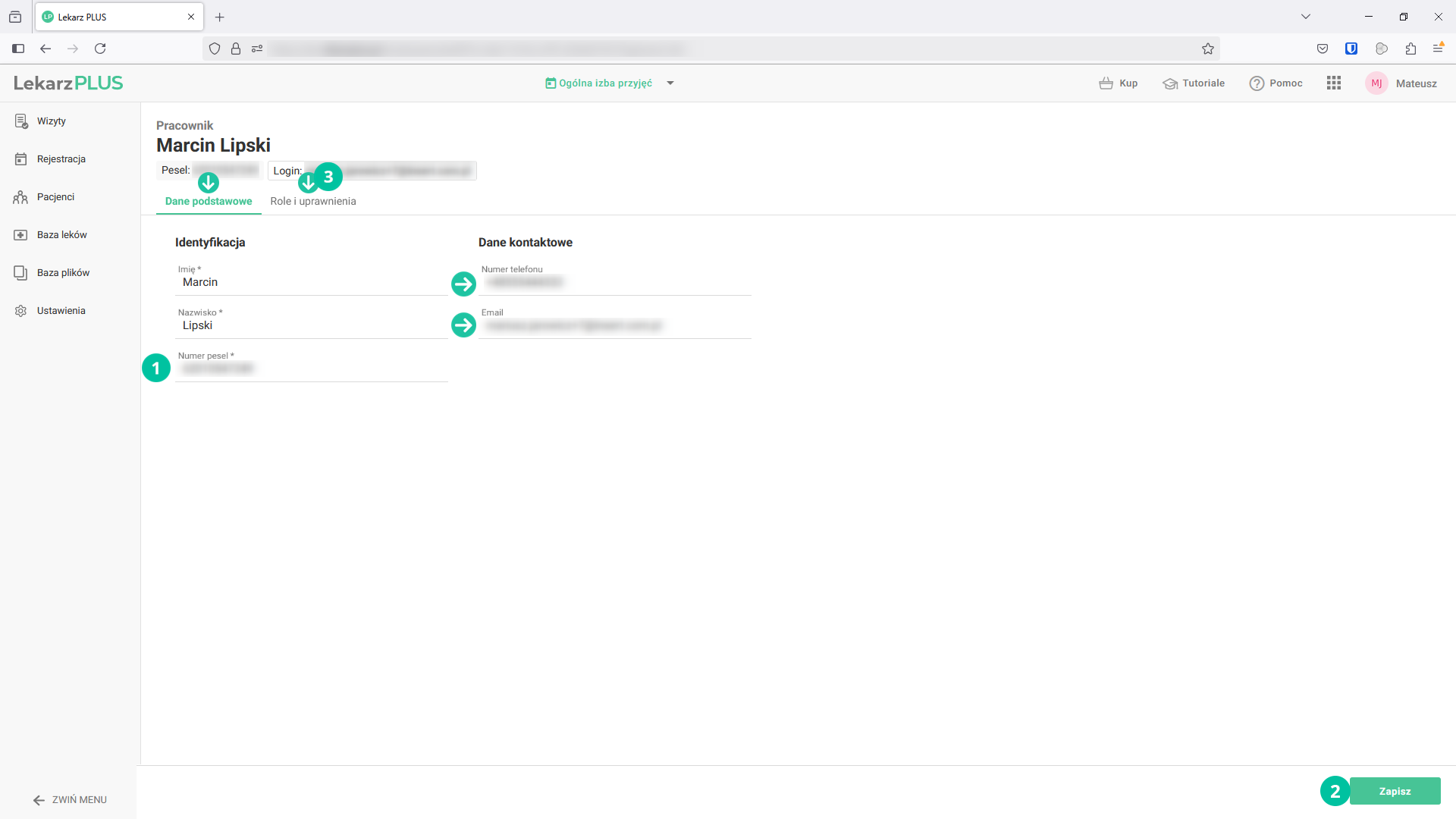
Task: Bookmark the page with the star icon
Action: 1208,49
